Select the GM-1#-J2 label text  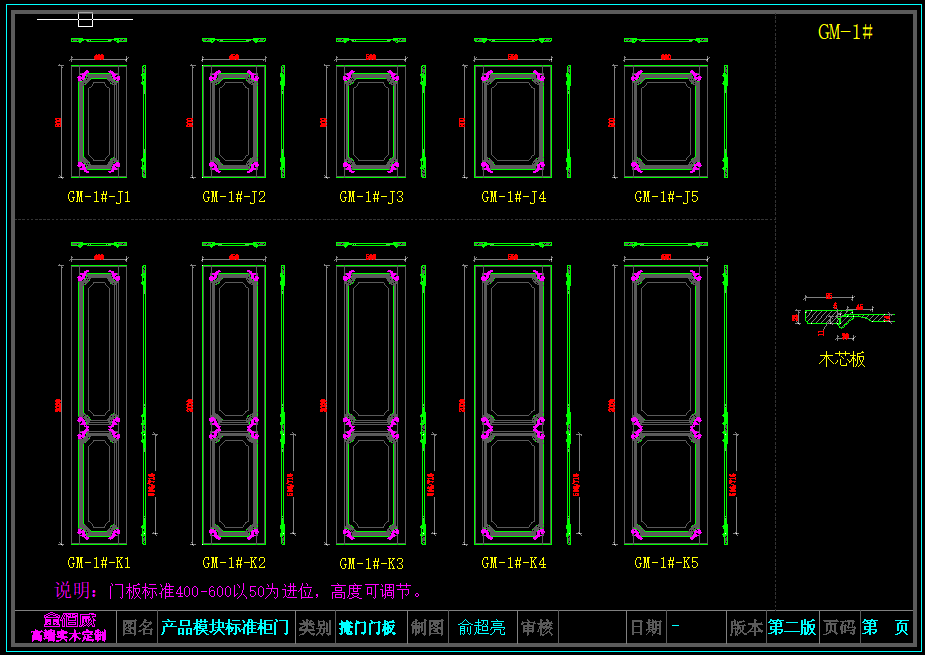[x=234, y=197]
